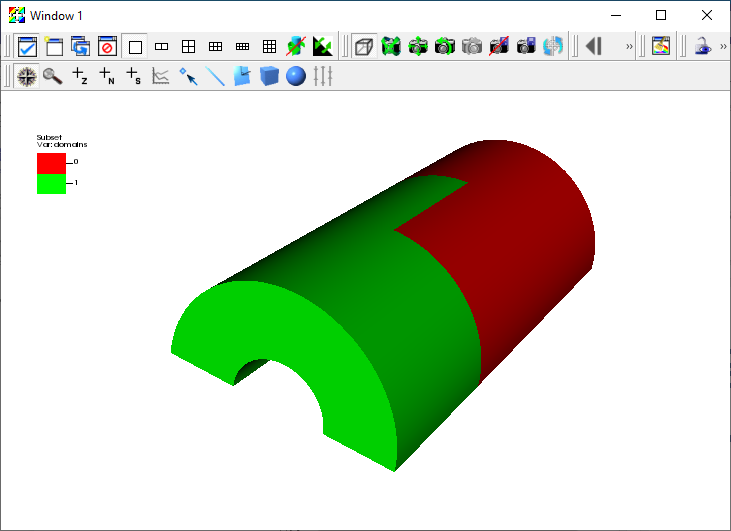Close Window 1

click(x=707, y=15)
